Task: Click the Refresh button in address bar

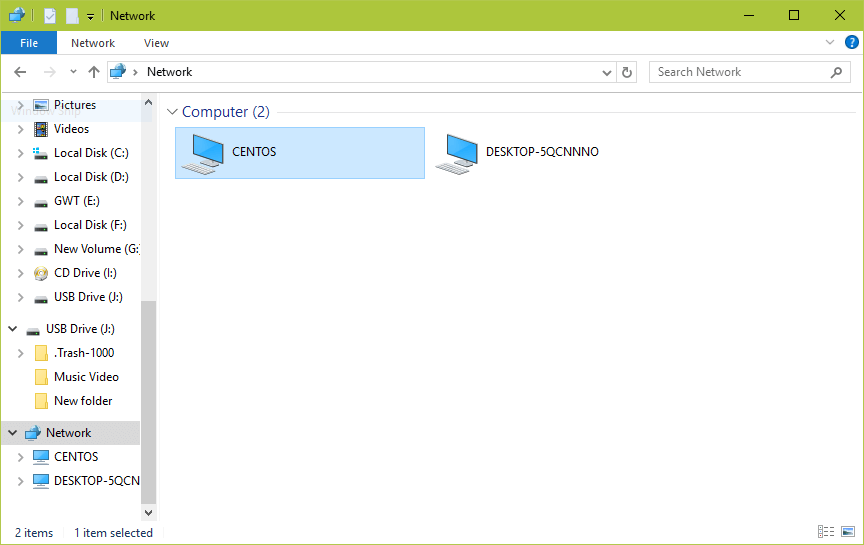Action: pyautogui.click(x=627, y=72)
